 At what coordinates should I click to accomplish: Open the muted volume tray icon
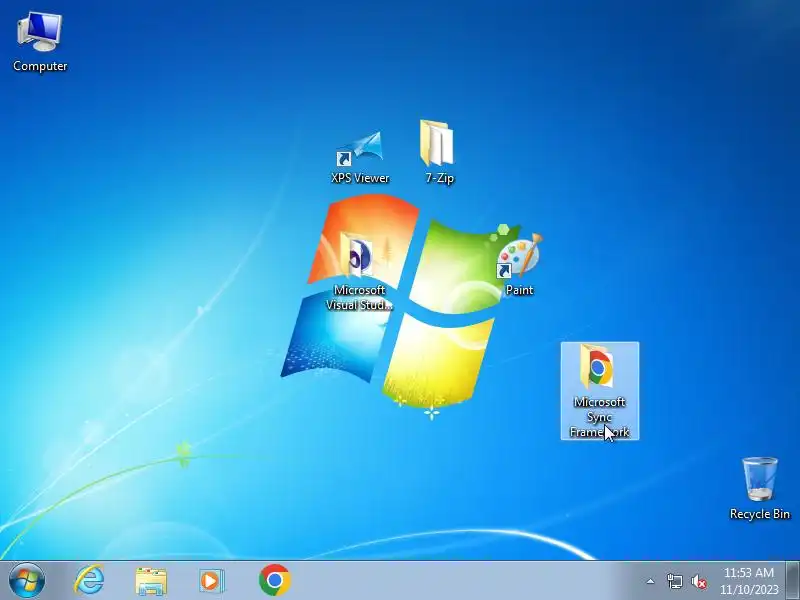[x=699, y=581]
